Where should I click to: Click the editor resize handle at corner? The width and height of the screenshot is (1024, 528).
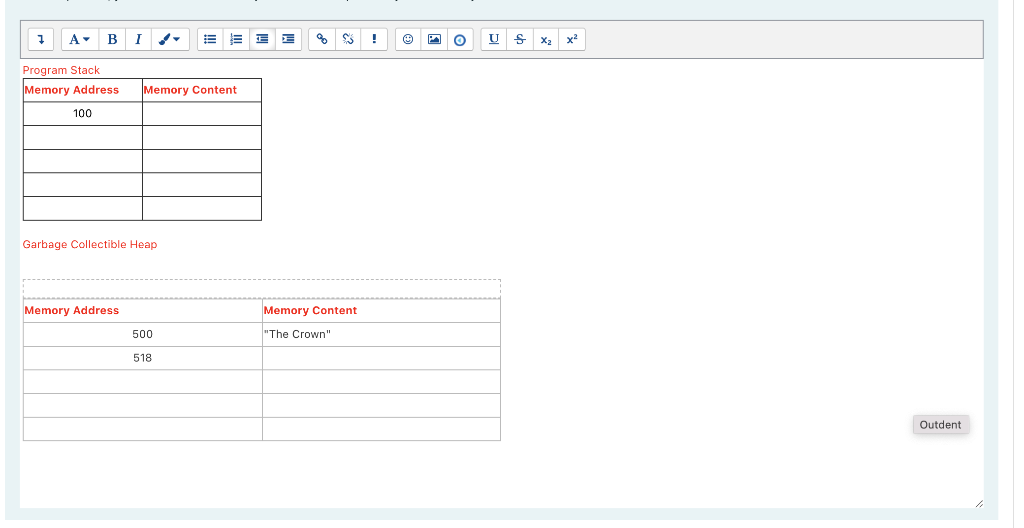978,503
